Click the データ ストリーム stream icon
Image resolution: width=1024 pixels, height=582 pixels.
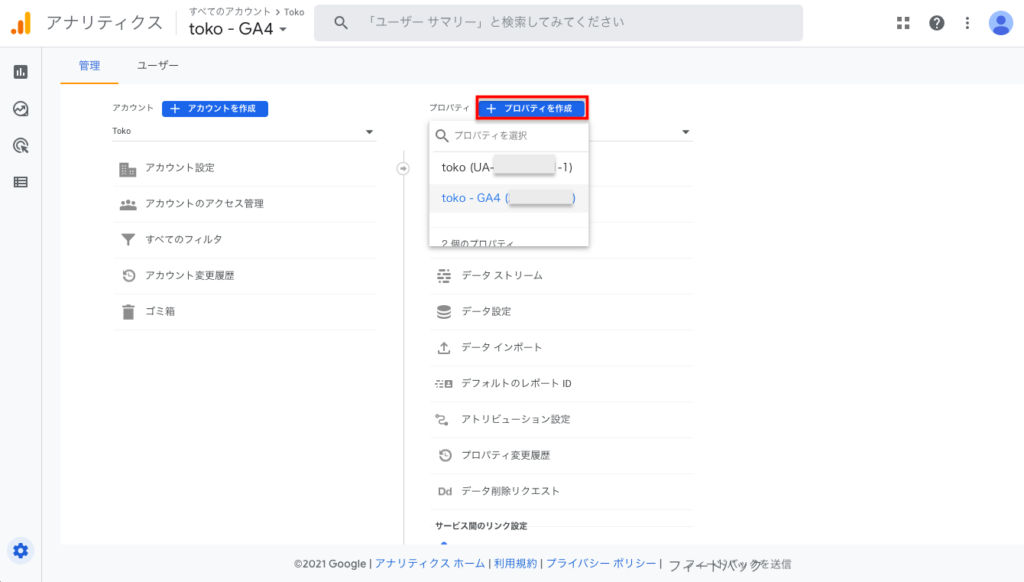point(444,276)
